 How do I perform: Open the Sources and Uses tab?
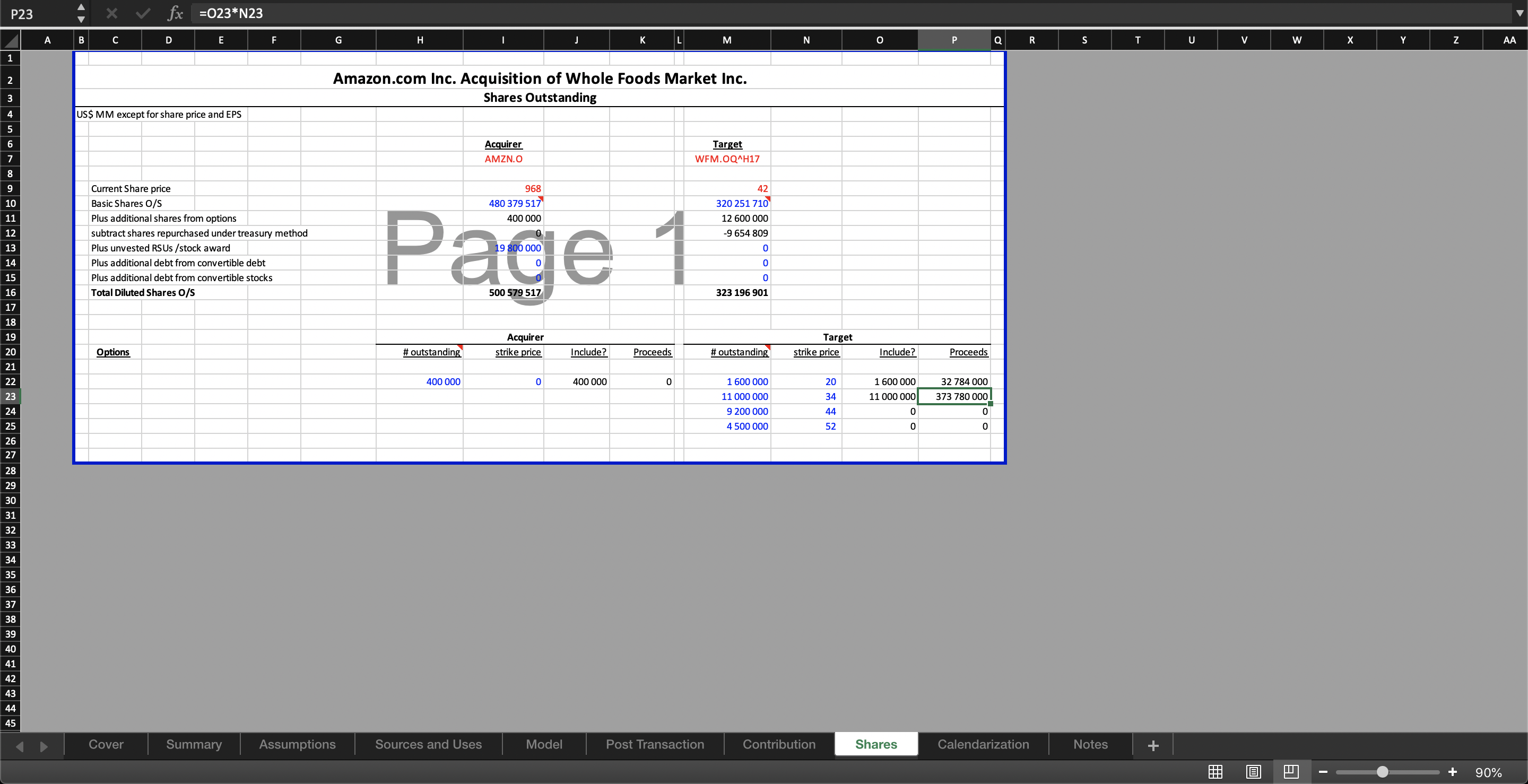click(428, 744)
